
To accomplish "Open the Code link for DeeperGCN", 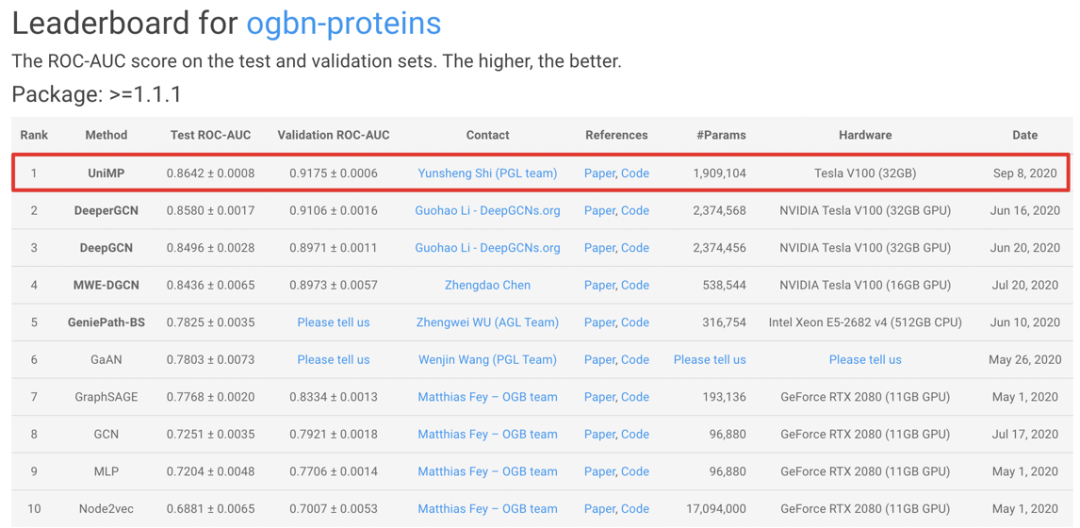I will point(635,211).
